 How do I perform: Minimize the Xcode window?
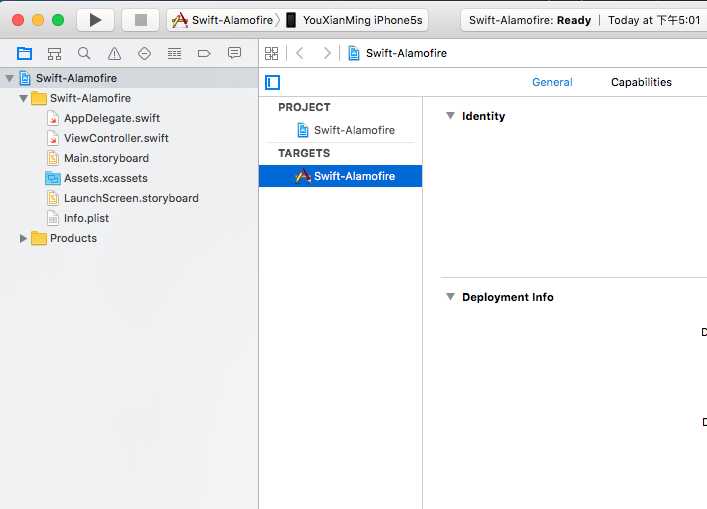pos(38,20)
